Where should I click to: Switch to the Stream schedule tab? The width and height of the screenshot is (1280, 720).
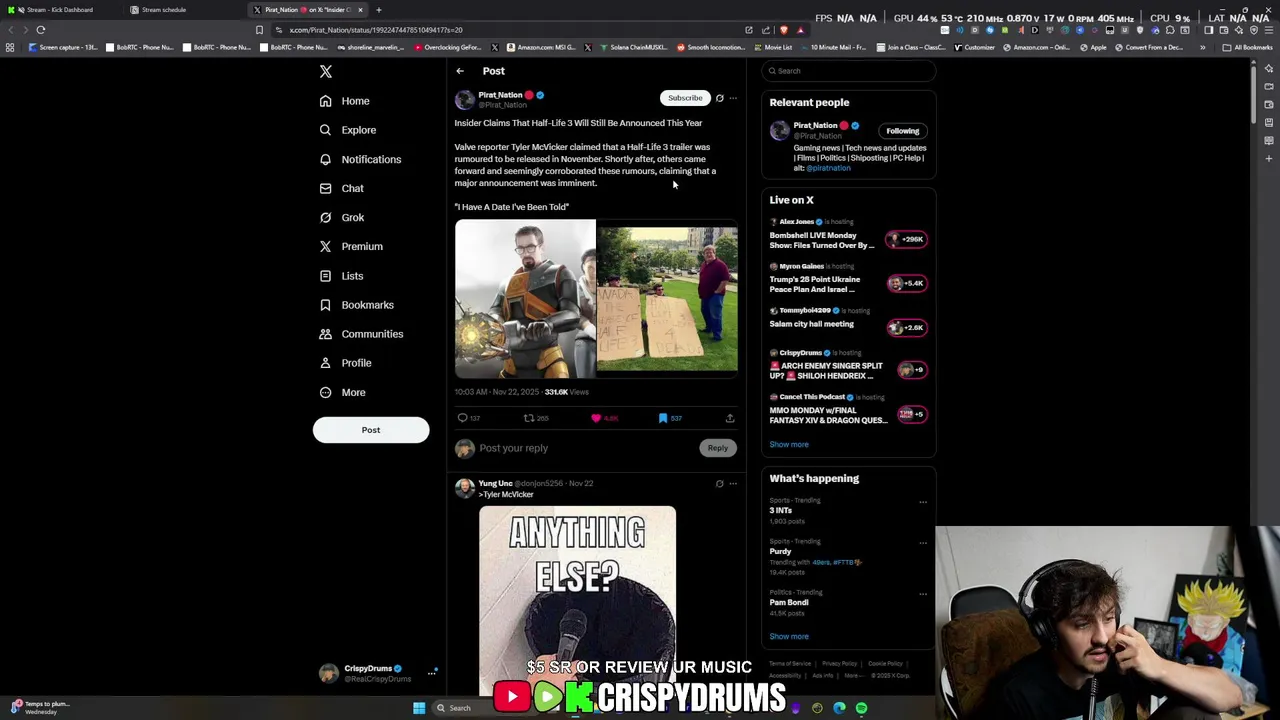point(185,10)
